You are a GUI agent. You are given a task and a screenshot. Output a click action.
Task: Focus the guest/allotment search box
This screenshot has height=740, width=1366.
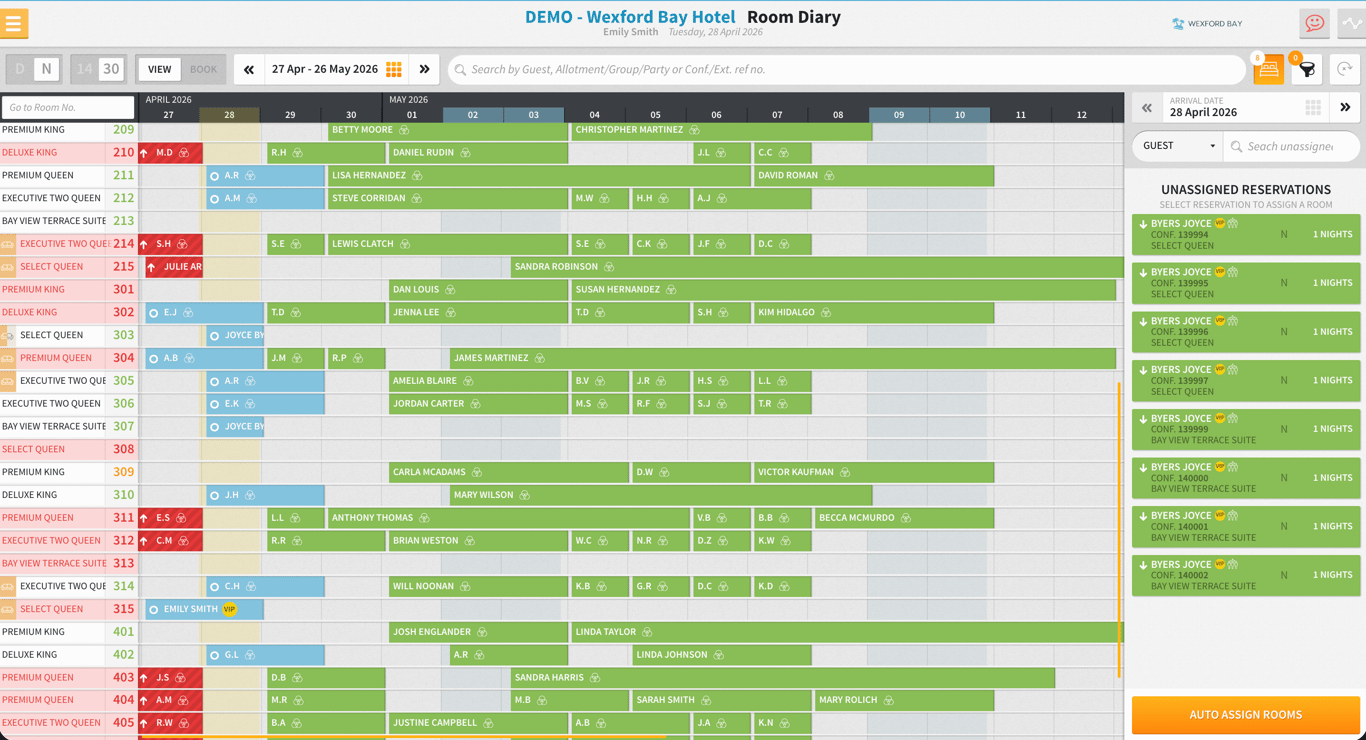847,69
